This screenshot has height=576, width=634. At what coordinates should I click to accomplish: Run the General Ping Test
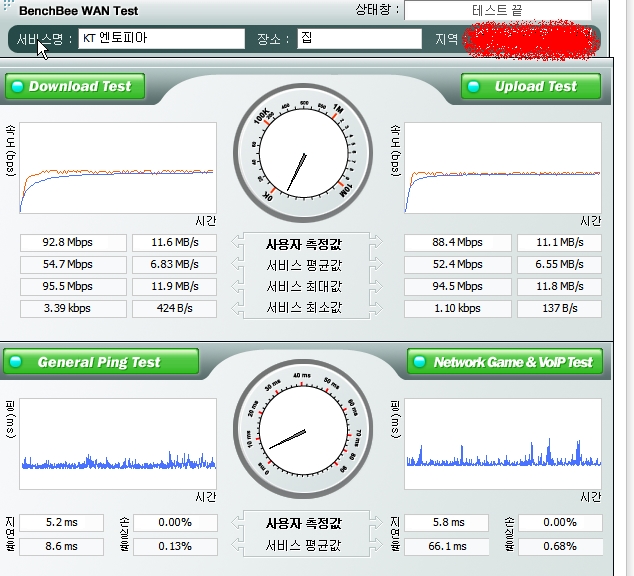(x=101, y=361)
